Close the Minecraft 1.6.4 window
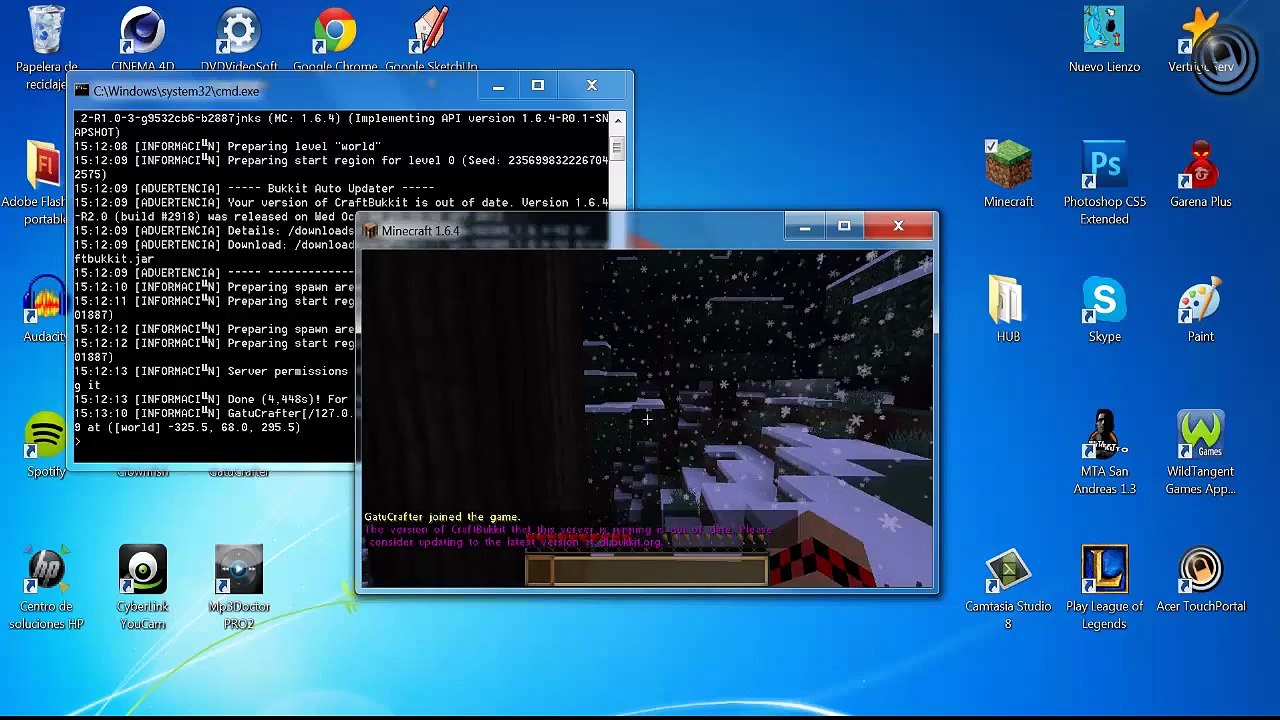The height and width of the screenshot is (720, 1280). (x=898, y=227)
